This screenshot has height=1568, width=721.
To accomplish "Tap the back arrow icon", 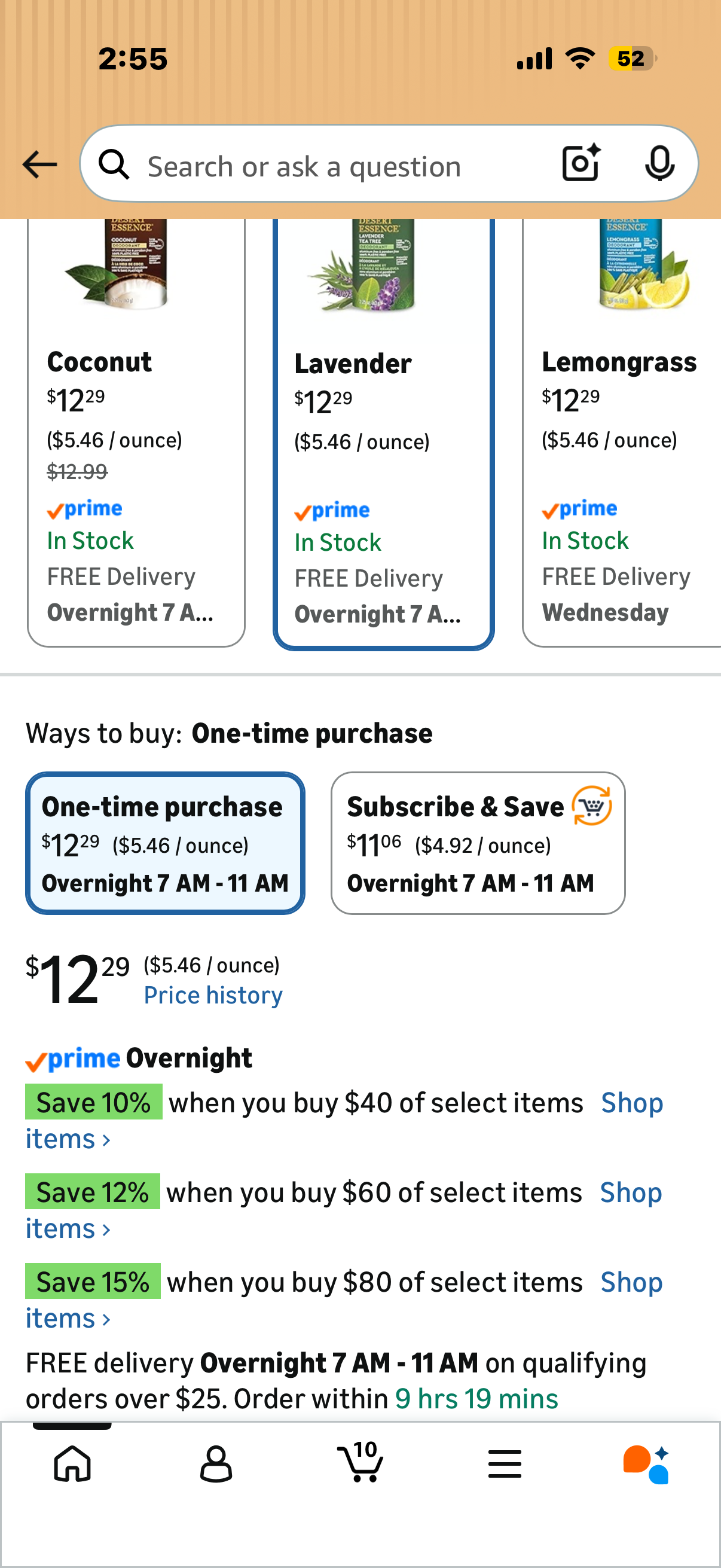I will click(x=39, y=165).
